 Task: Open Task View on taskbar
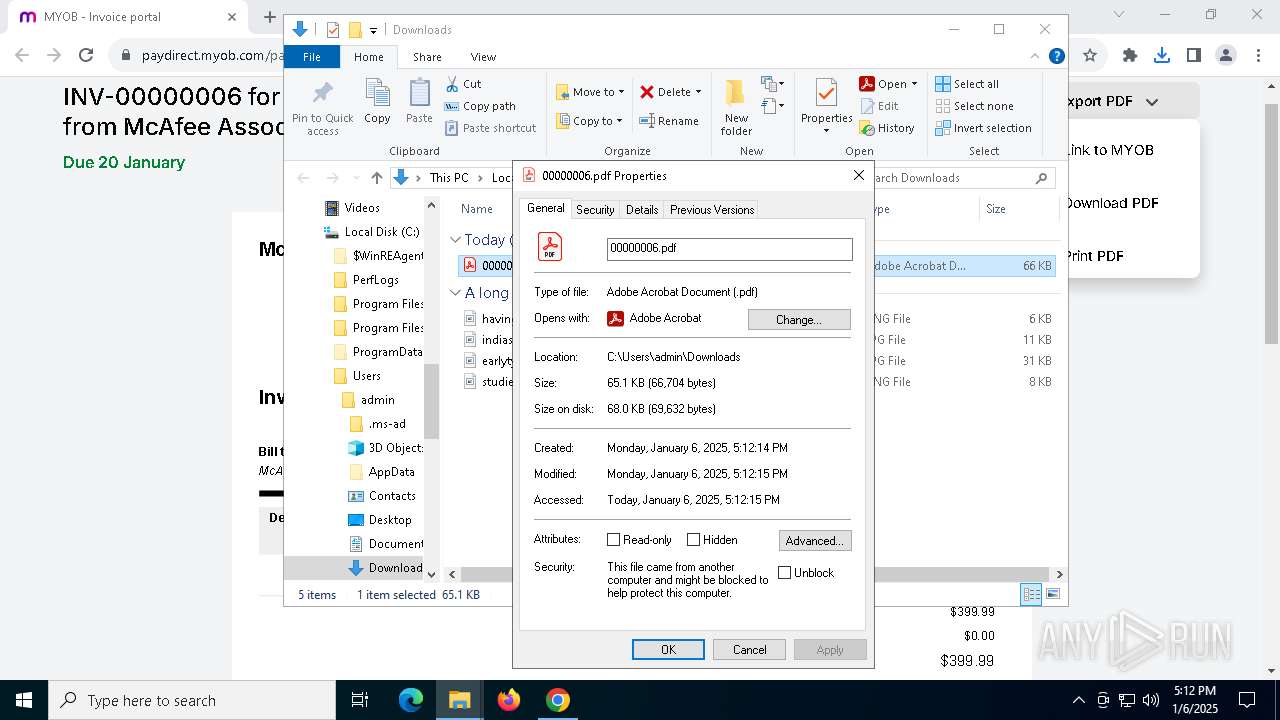[360, 700]
